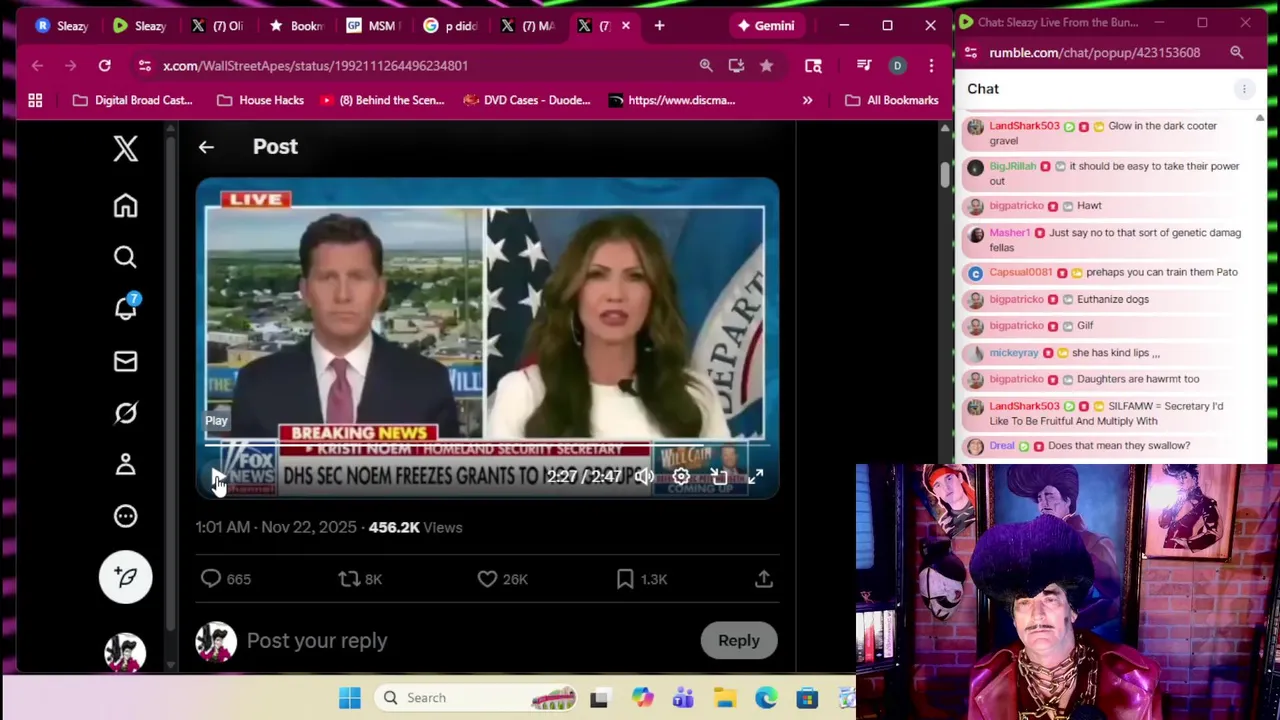Viewport: 1280px width, 720px height.
Task: Open discma bookmark link
Action: click(x=672, y=100)
